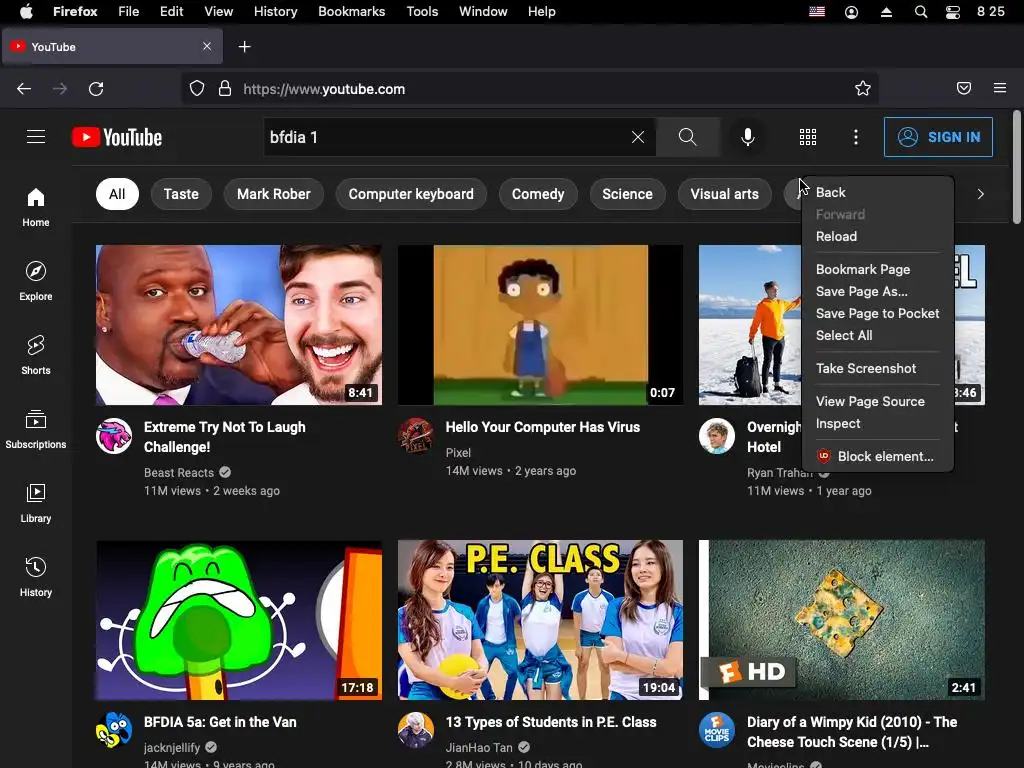1024x768 pixels.
Task: Open Shorts in sidebar
Action: [36, 355]
